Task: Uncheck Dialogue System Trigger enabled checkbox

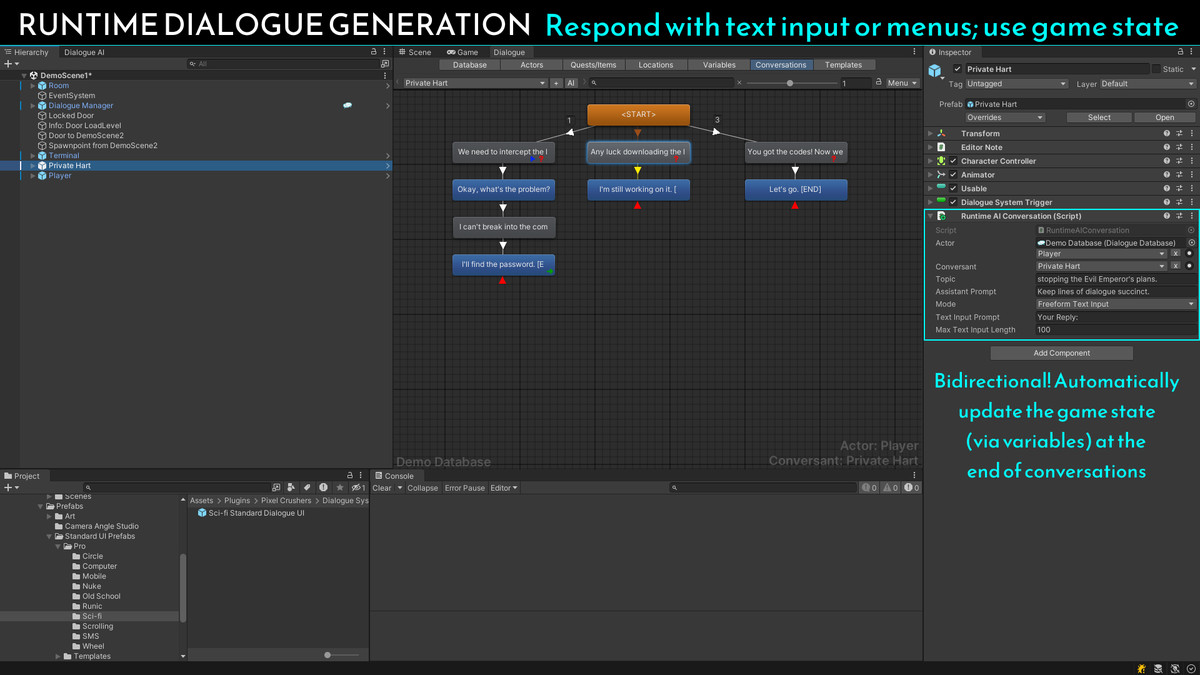Action: [x=953, y=202]
